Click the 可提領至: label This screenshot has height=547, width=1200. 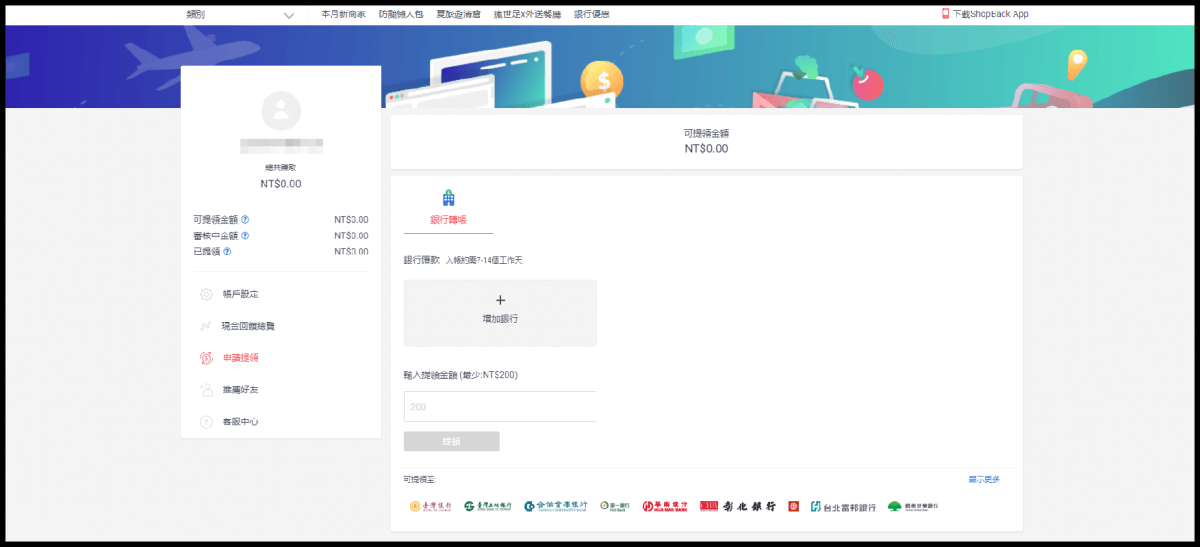(420, 480)
